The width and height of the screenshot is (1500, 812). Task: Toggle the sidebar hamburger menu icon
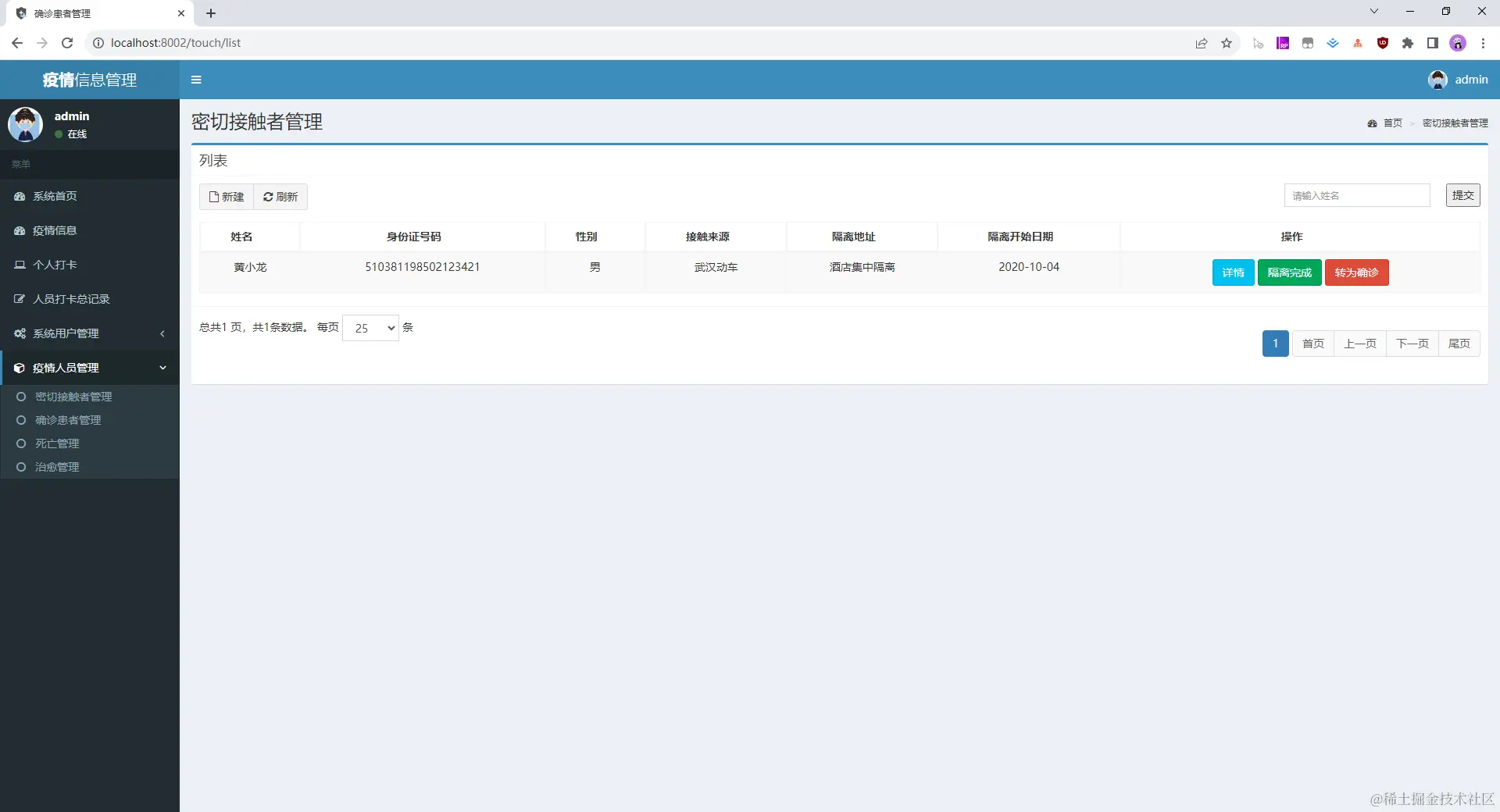pyautogui.click(x=196, y=80)
